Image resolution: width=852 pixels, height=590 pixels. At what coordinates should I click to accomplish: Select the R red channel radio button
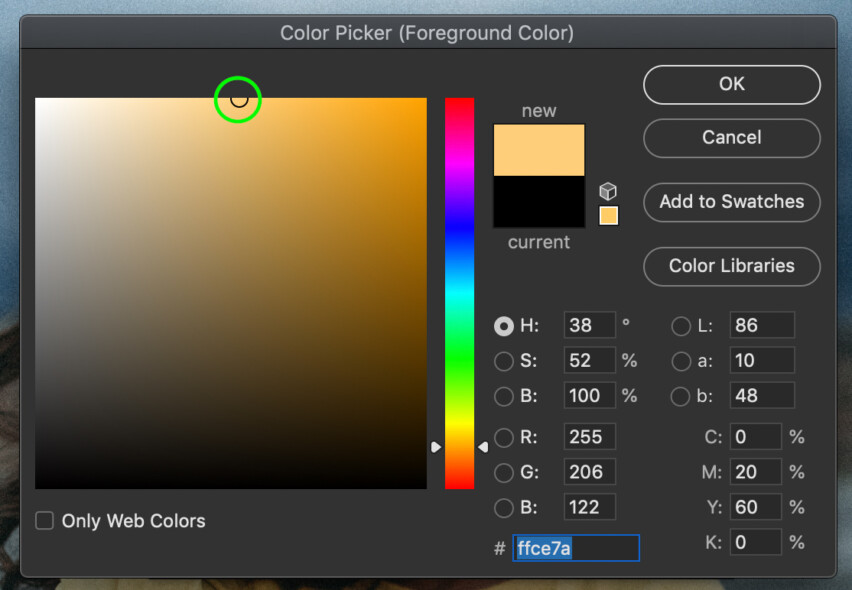tap(503, 437)
